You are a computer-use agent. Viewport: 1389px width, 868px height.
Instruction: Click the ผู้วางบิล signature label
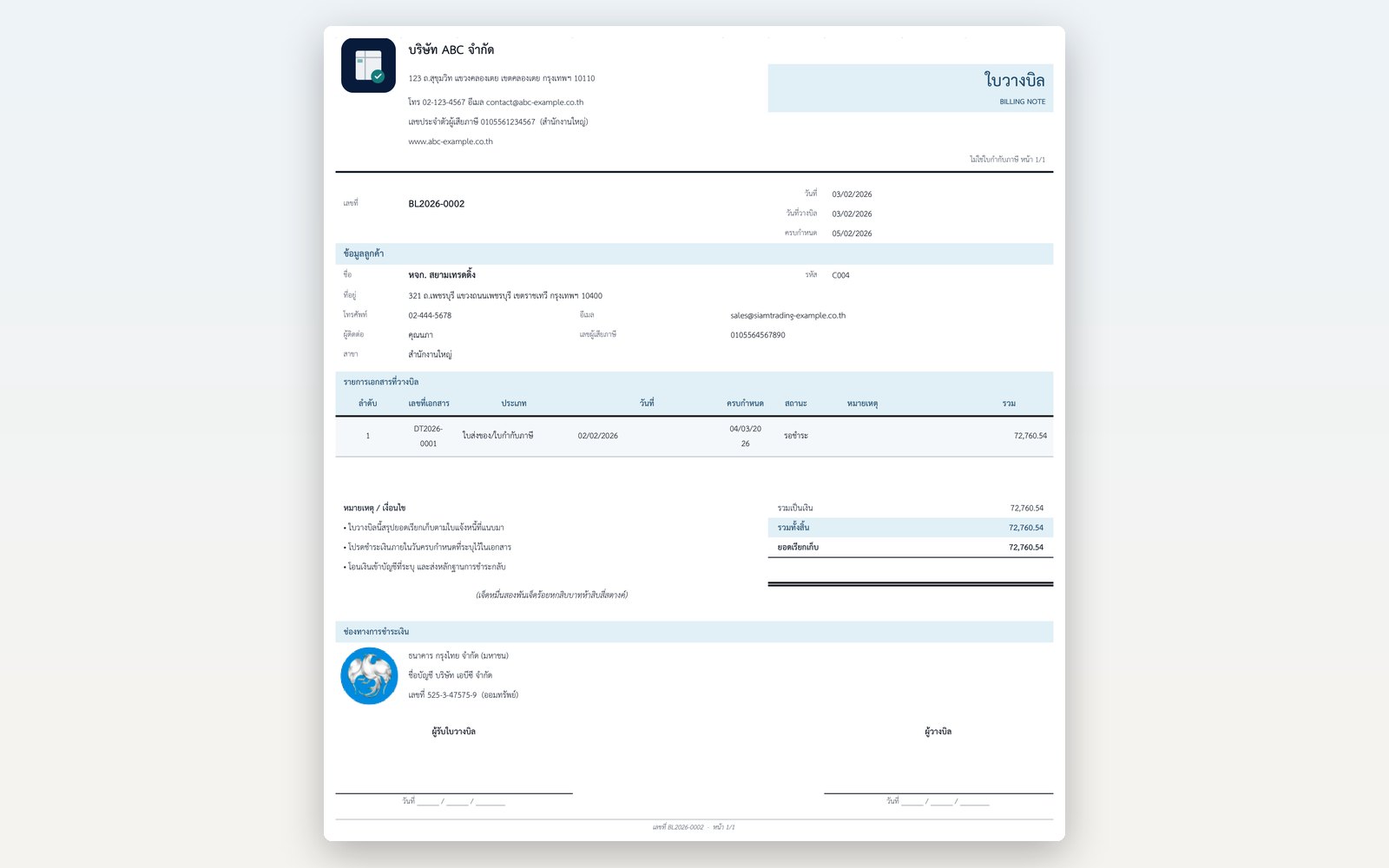[938, 732]
